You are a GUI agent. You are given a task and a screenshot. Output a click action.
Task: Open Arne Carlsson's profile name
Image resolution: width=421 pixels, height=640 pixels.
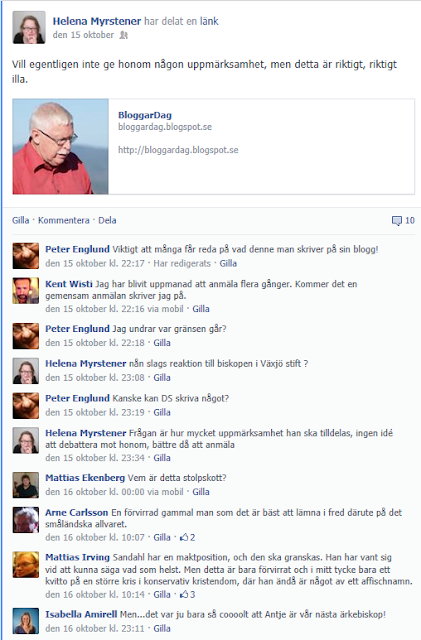click(76, 512)
